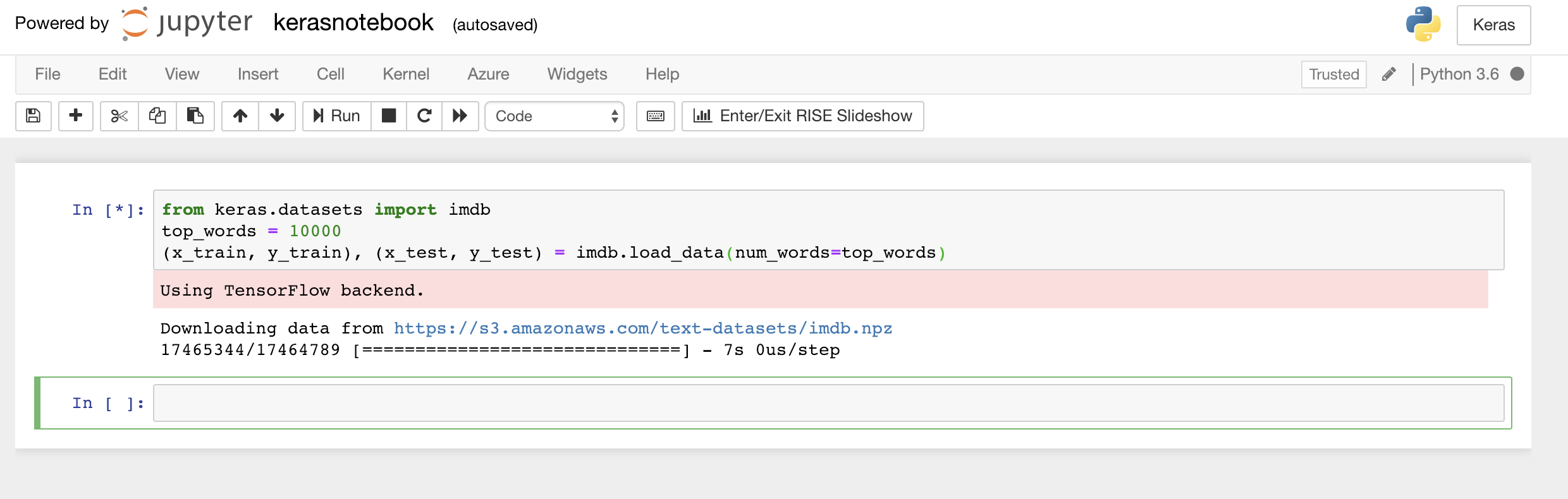1568x499 pixels.
Task: Click the imdb import code cell editor
Action: pyautogui.click(x=828, y=230)
